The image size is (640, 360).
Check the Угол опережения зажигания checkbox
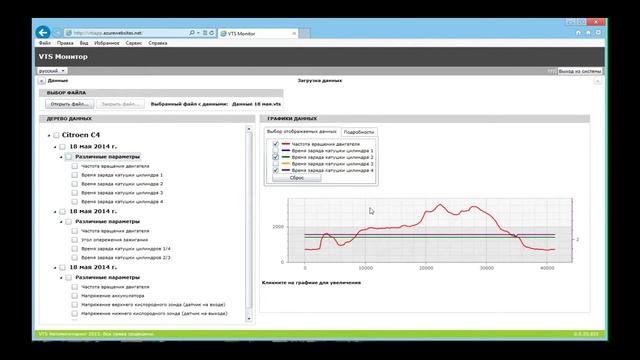[x=74, y=240]
